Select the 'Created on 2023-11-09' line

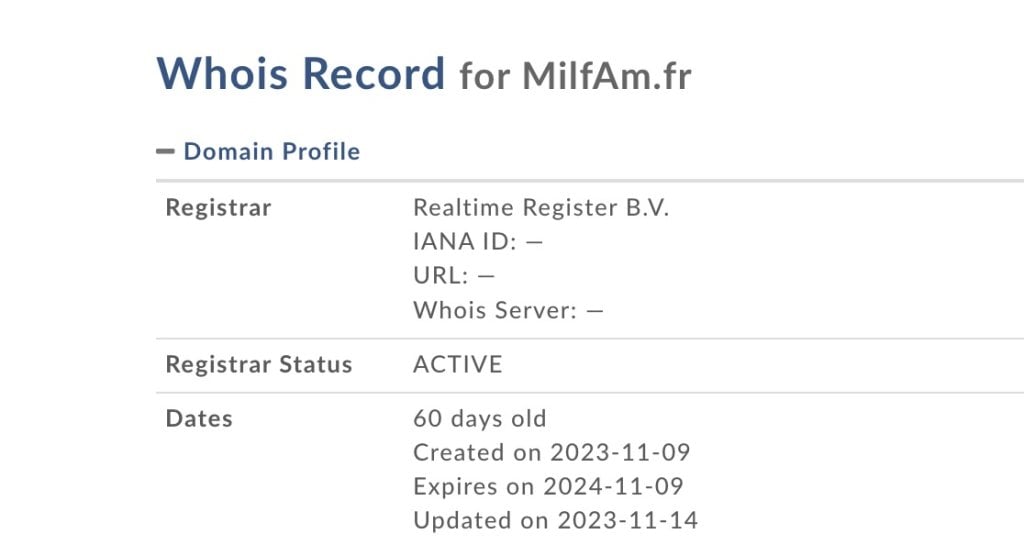(552, 452)
